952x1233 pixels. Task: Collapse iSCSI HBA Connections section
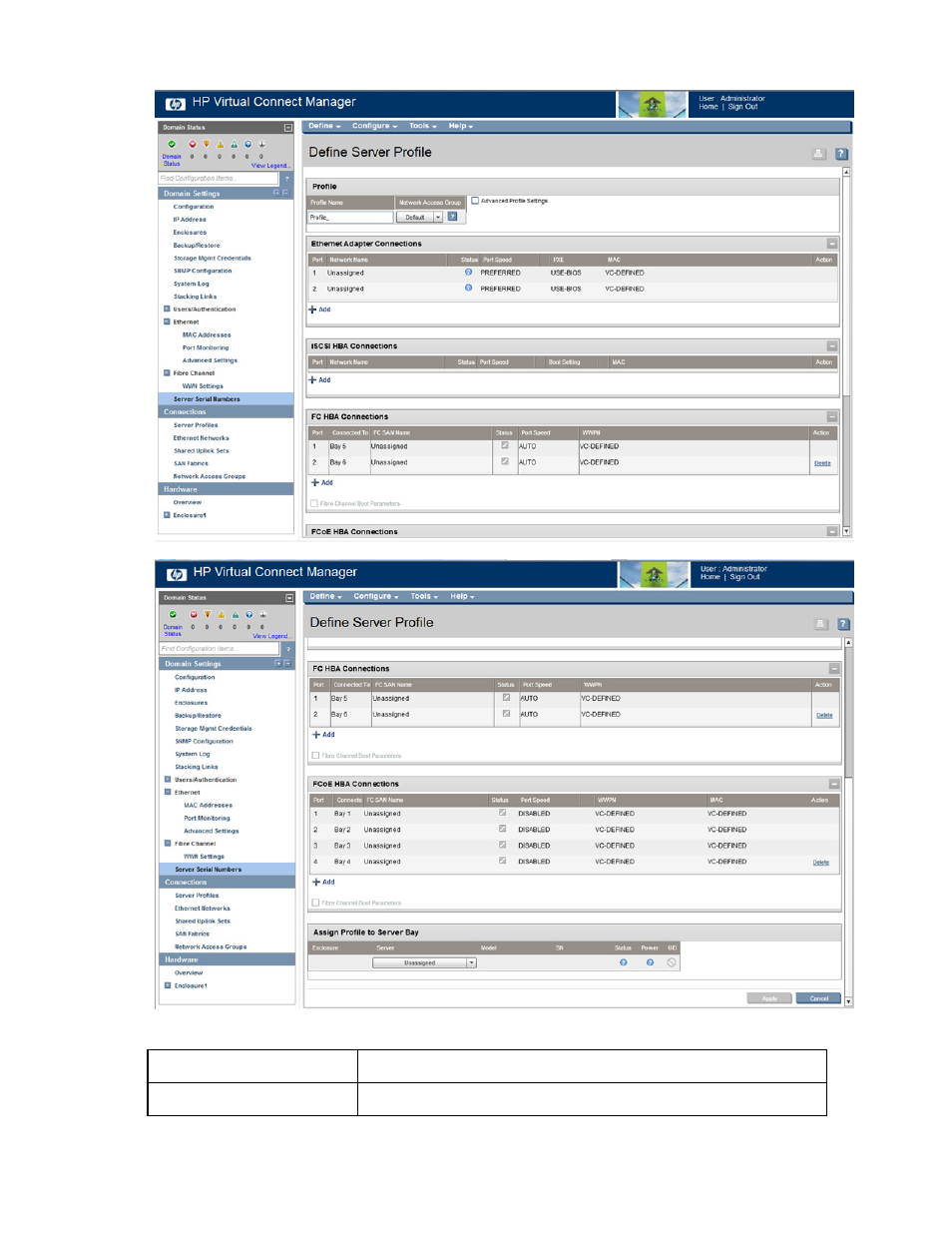[x=832, y=346]
